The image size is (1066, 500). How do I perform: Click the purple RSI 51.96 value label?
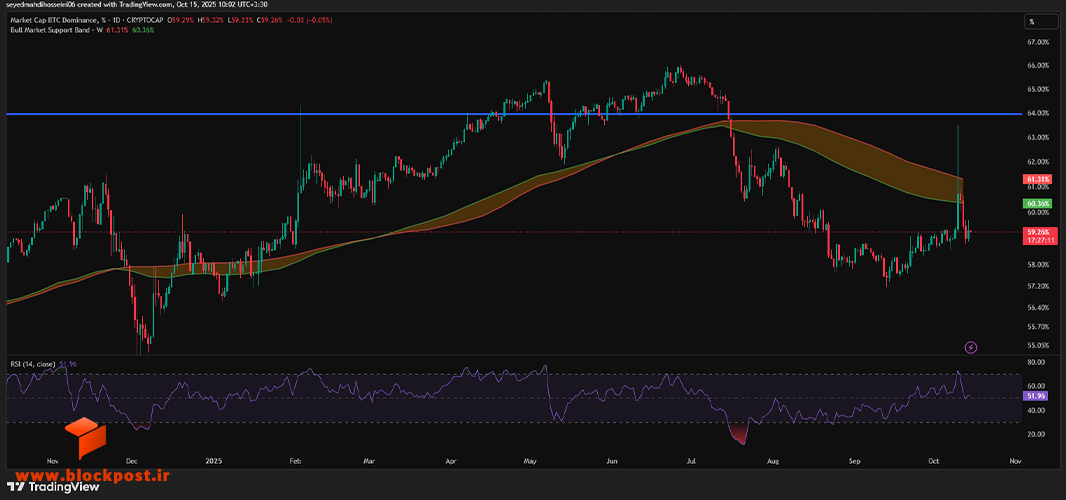click(x=1033, y=395)
